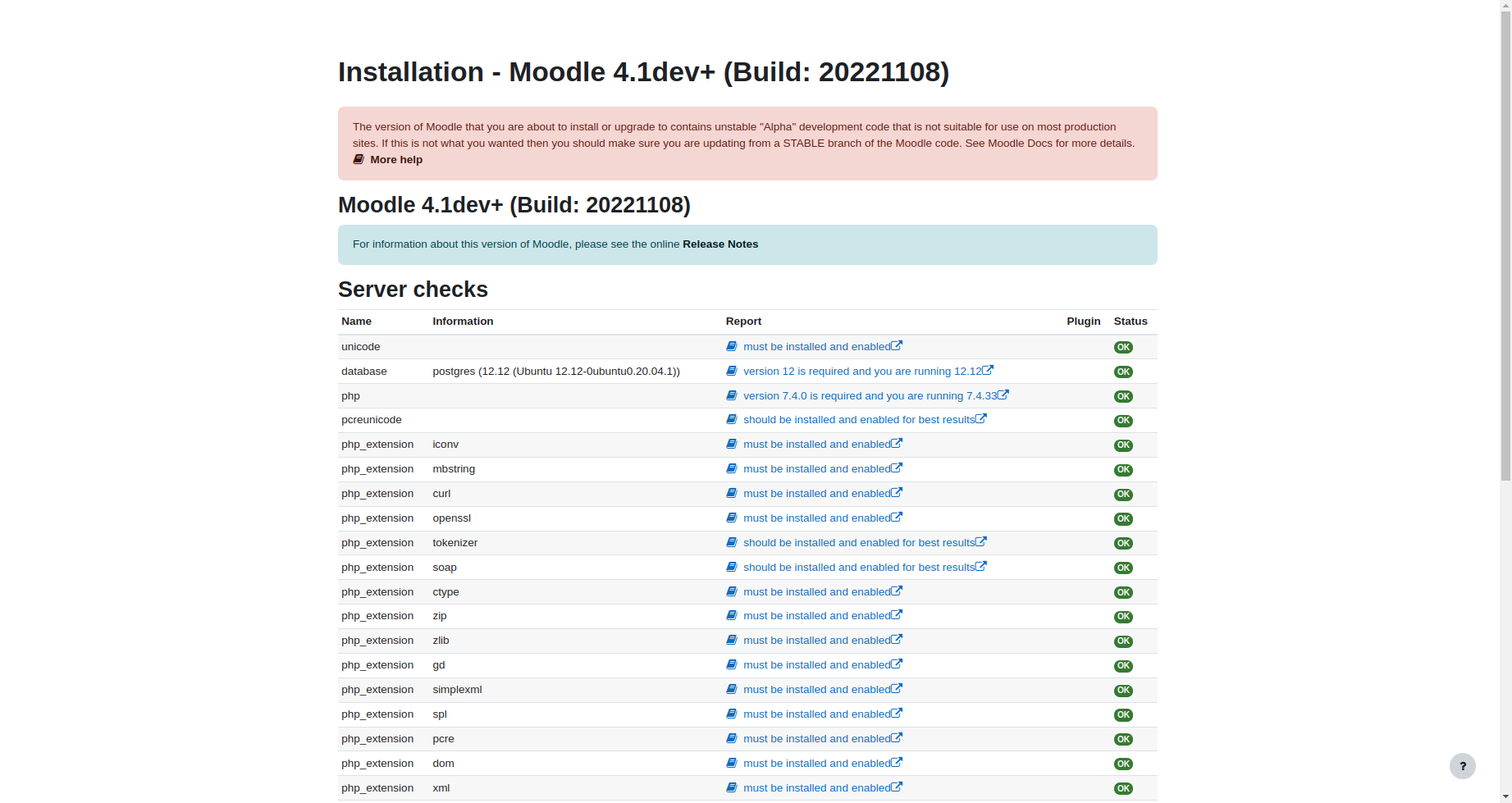Image resolution: width=1512 pixels, height=803 pixels.
Task: Open openssl 'must be installed and enabled' link
Action: click(816, 518)
